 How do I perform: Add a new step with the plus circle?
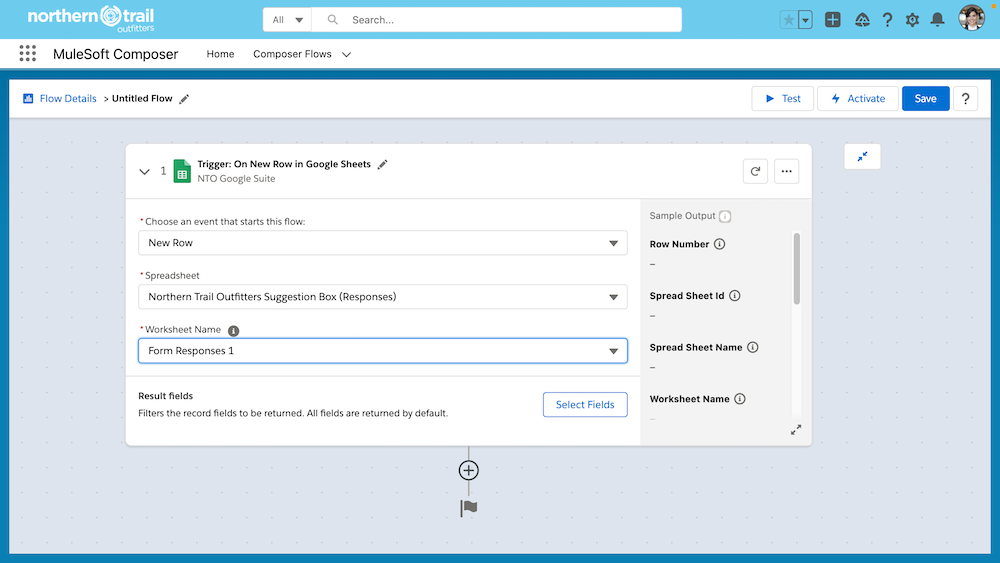(469, 471)
